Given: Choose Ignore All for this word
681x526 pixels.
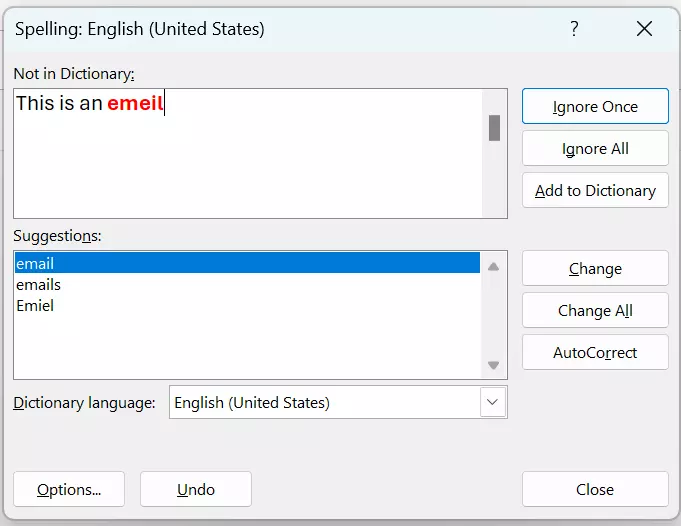Looking at the screenshot, I should coord(595,149).
